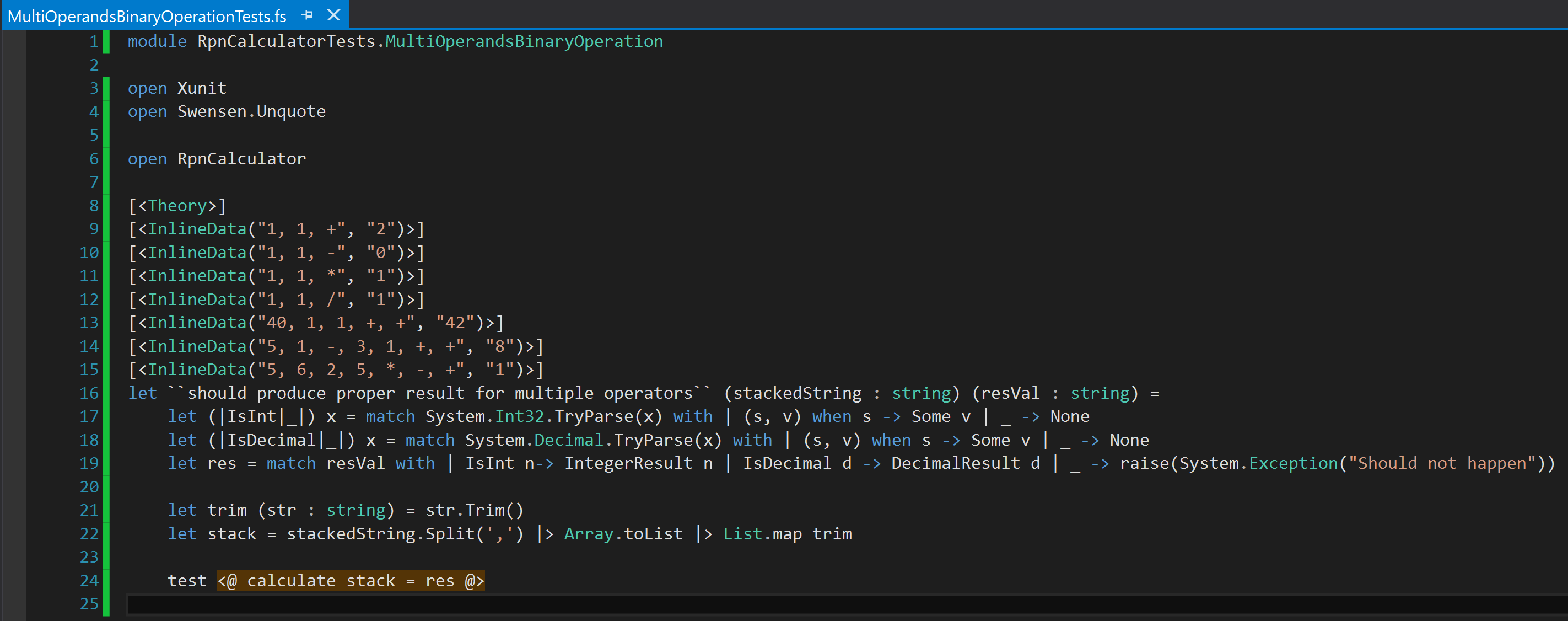
Task: Click the "8" expected value on line 14
Action: pos(500,346)
